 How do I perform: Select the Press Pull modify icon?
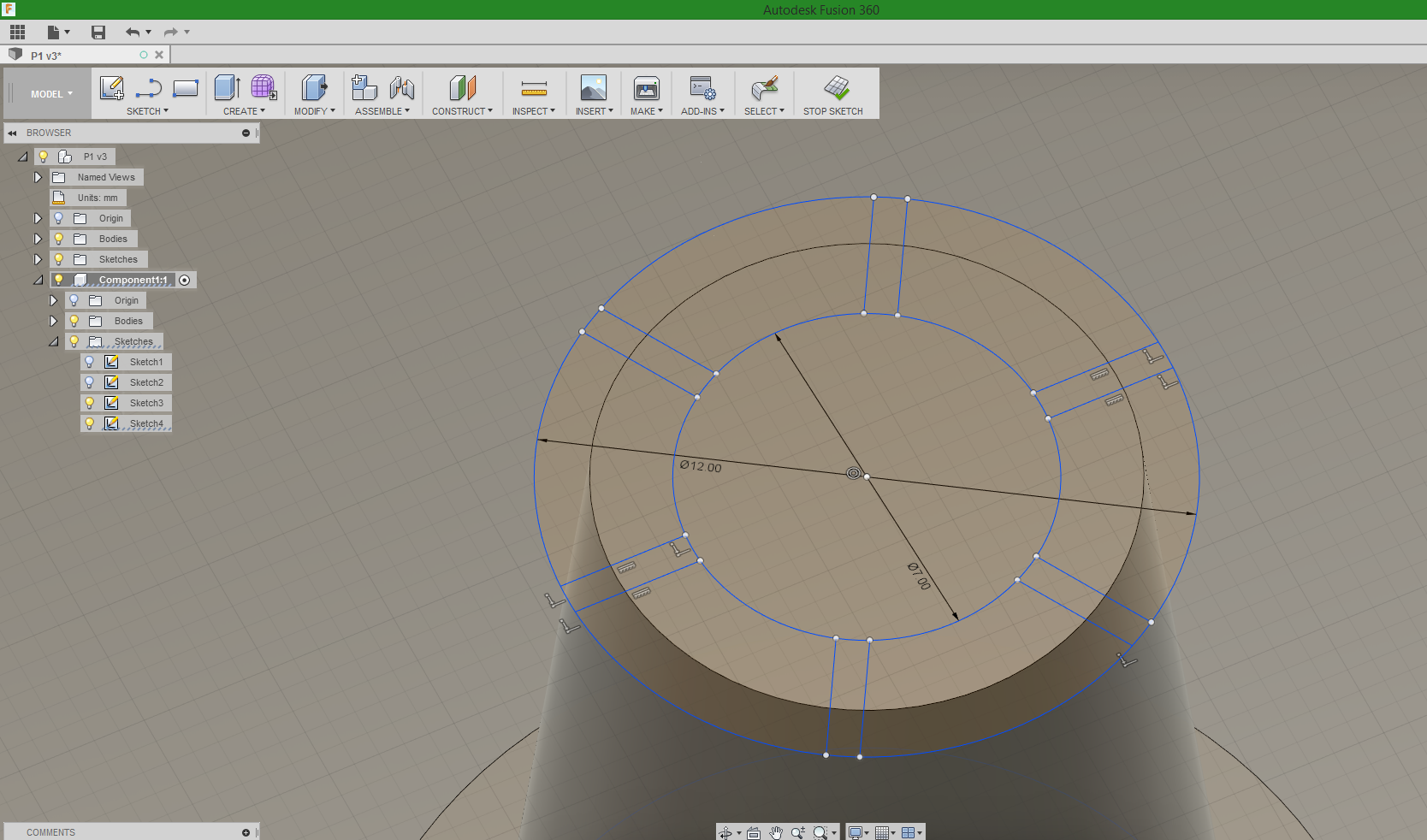tap(314, 87)
